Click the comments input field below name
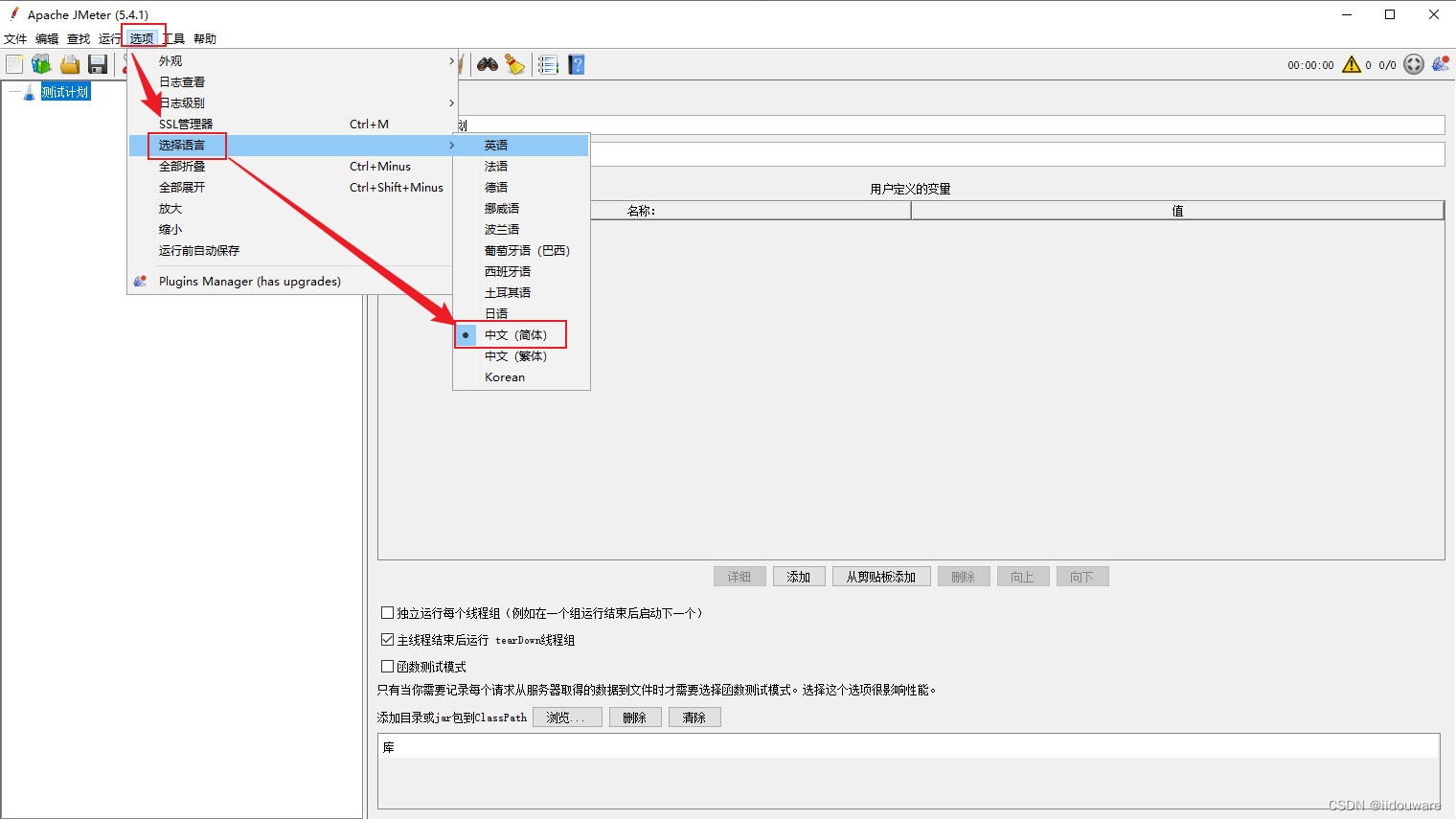 [x=1017, y=154]
